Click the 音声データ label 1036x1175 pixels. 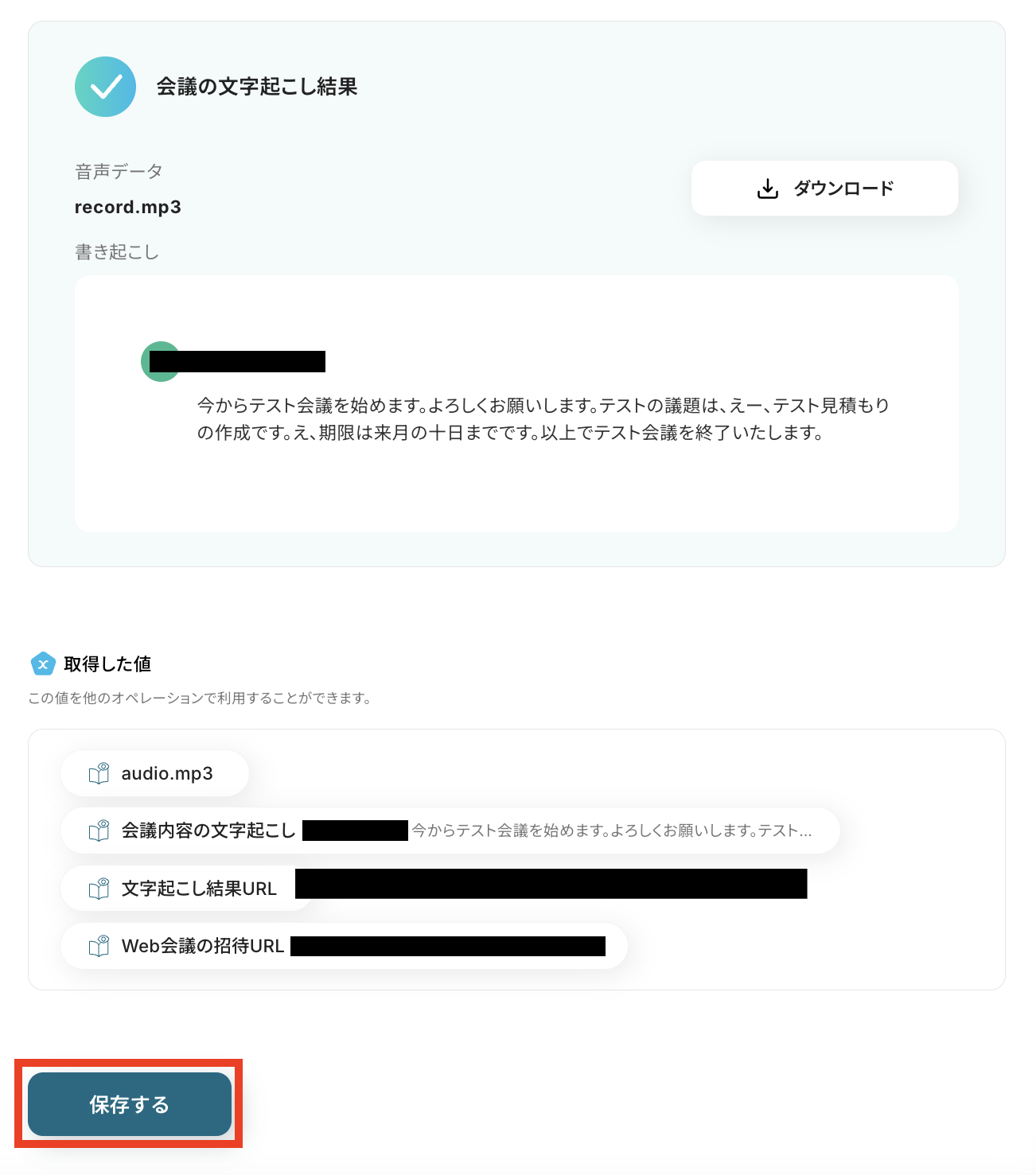(119, 171)
